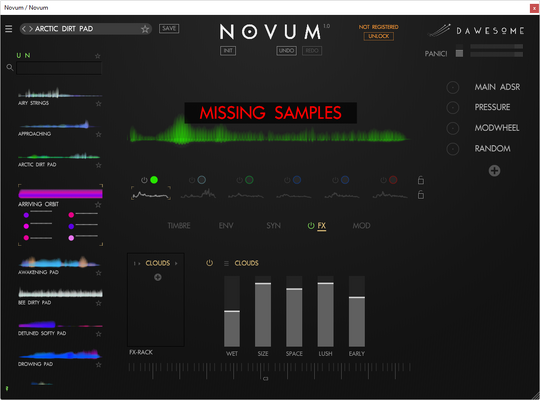Click the INIT button
The height and width of the screenshot is (400, 540).
pyautogui.click(x=228, y=51)
